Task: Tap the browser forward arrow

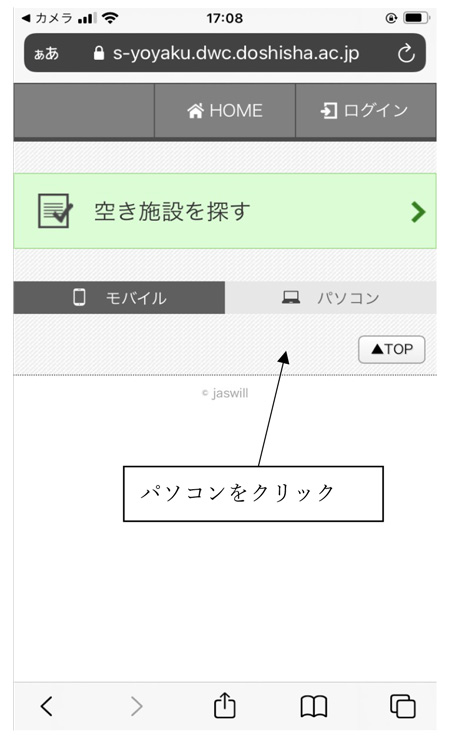Action: click(x=136, y=706)
